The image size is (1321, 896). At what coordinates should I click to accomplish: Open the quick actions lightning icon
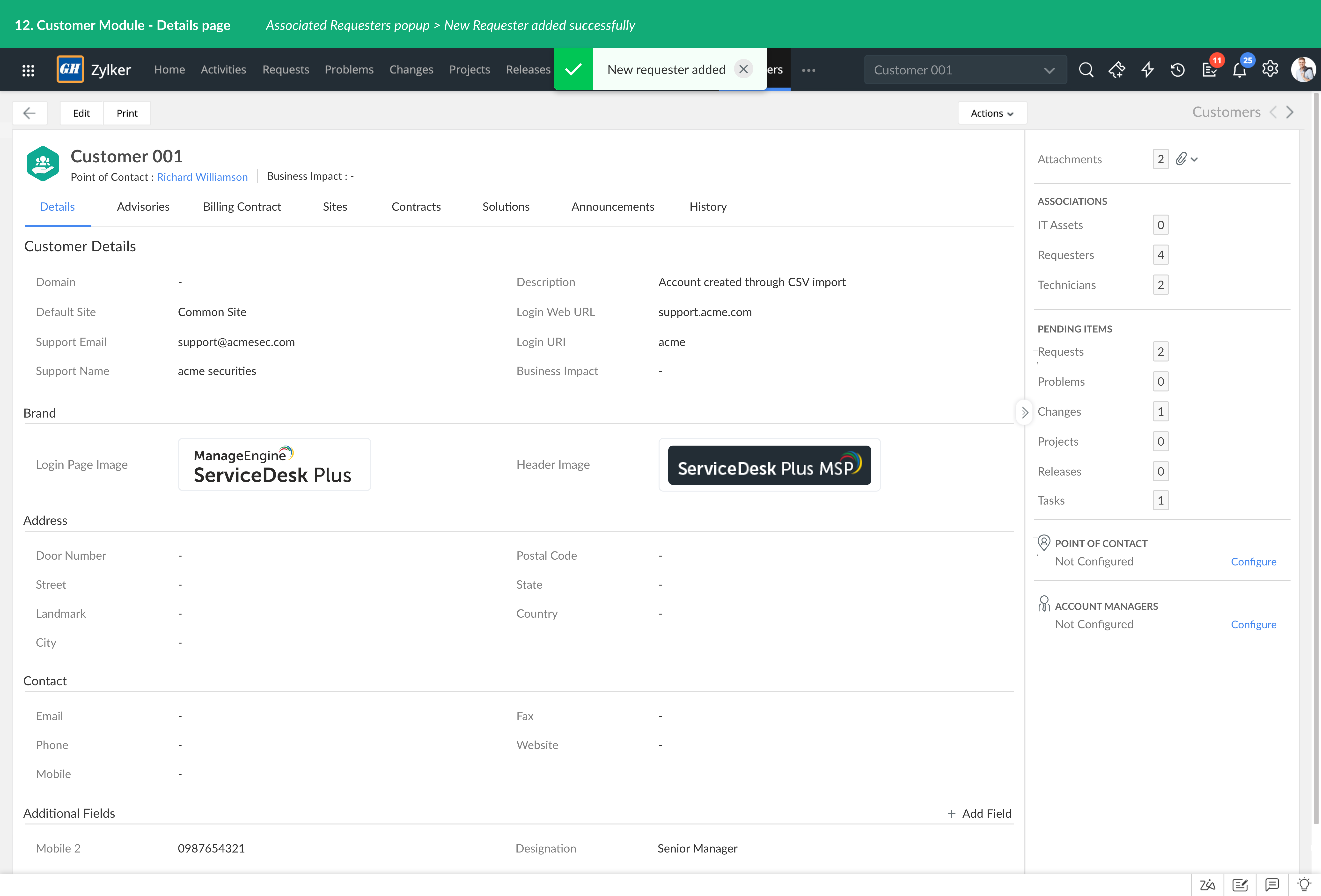coord(1148,70)
